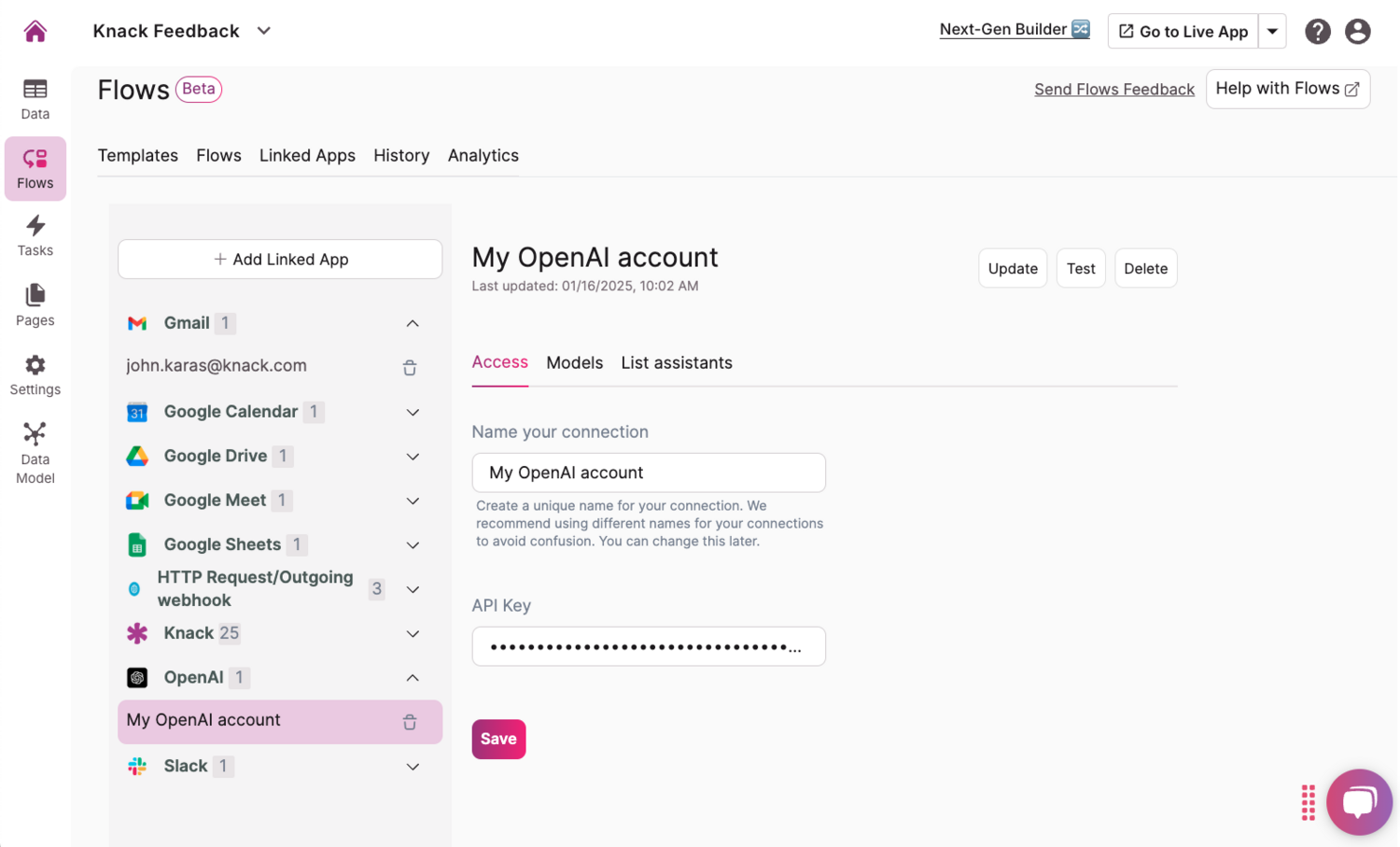Click the Save button
The height and width of the screenshot is (847, 1400).
point(498,739)
